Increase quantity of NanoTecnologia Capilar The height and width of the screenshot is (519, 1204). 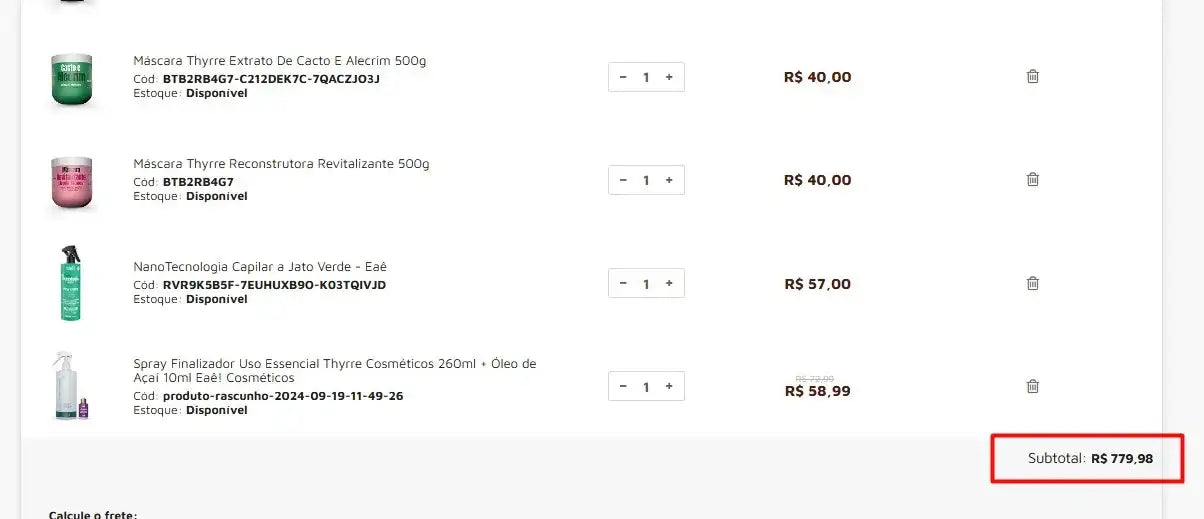click(x=669, y=283)
